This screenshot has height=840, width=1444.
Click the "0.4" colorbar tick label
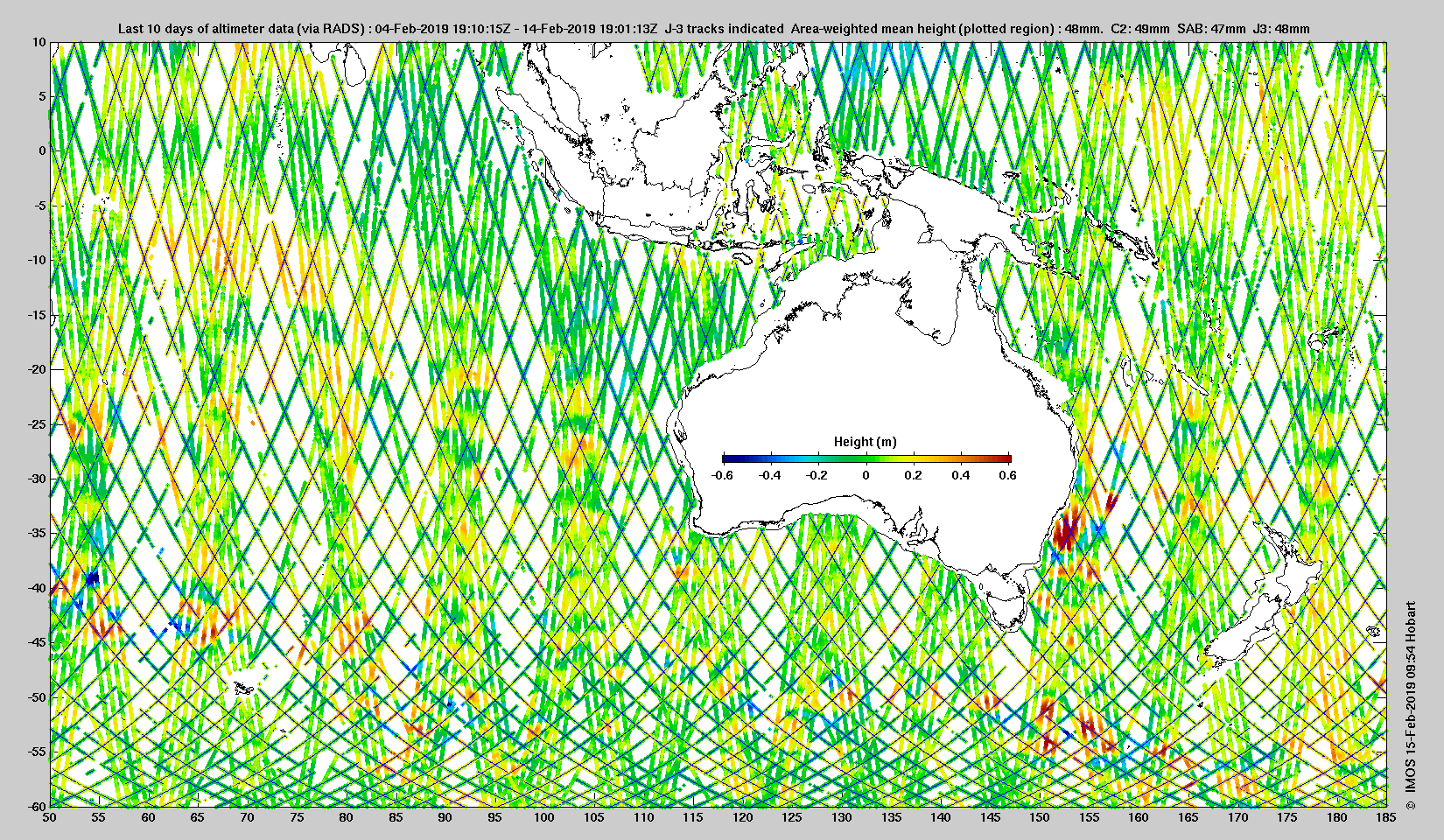click(x=960, y=475)
